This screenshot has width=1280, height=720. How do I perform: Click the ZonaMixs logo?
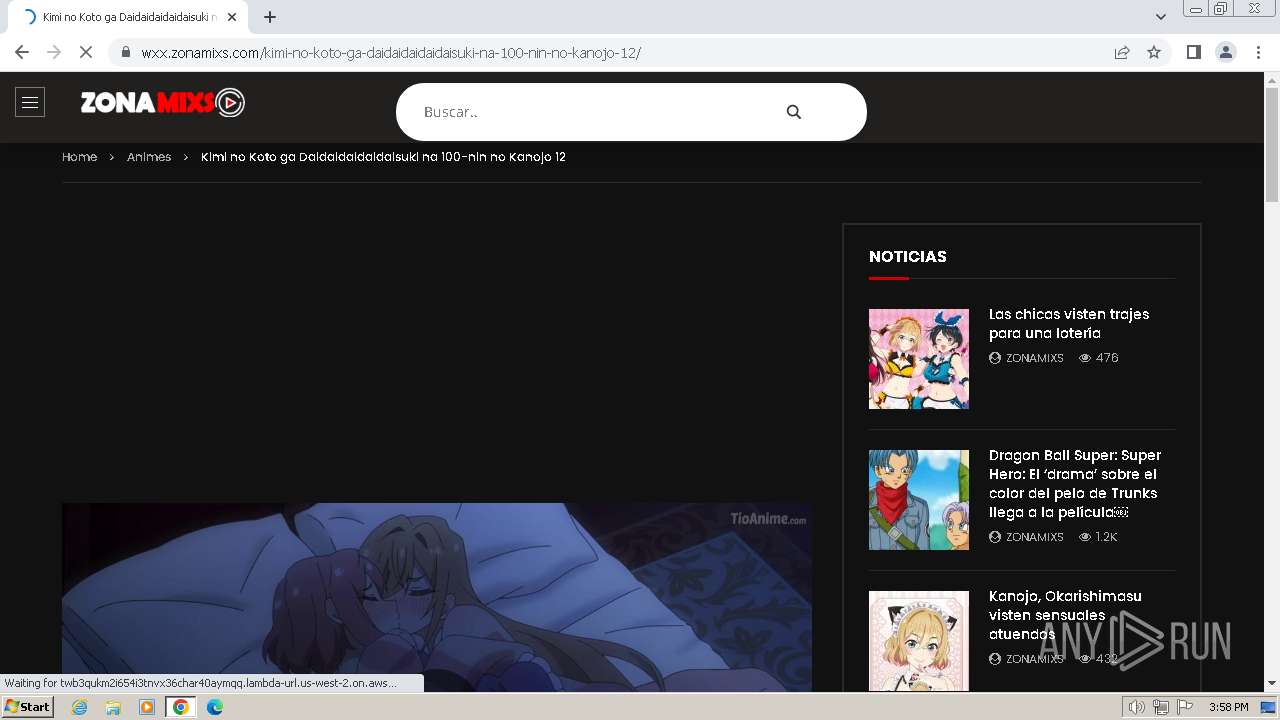point(163,102)
